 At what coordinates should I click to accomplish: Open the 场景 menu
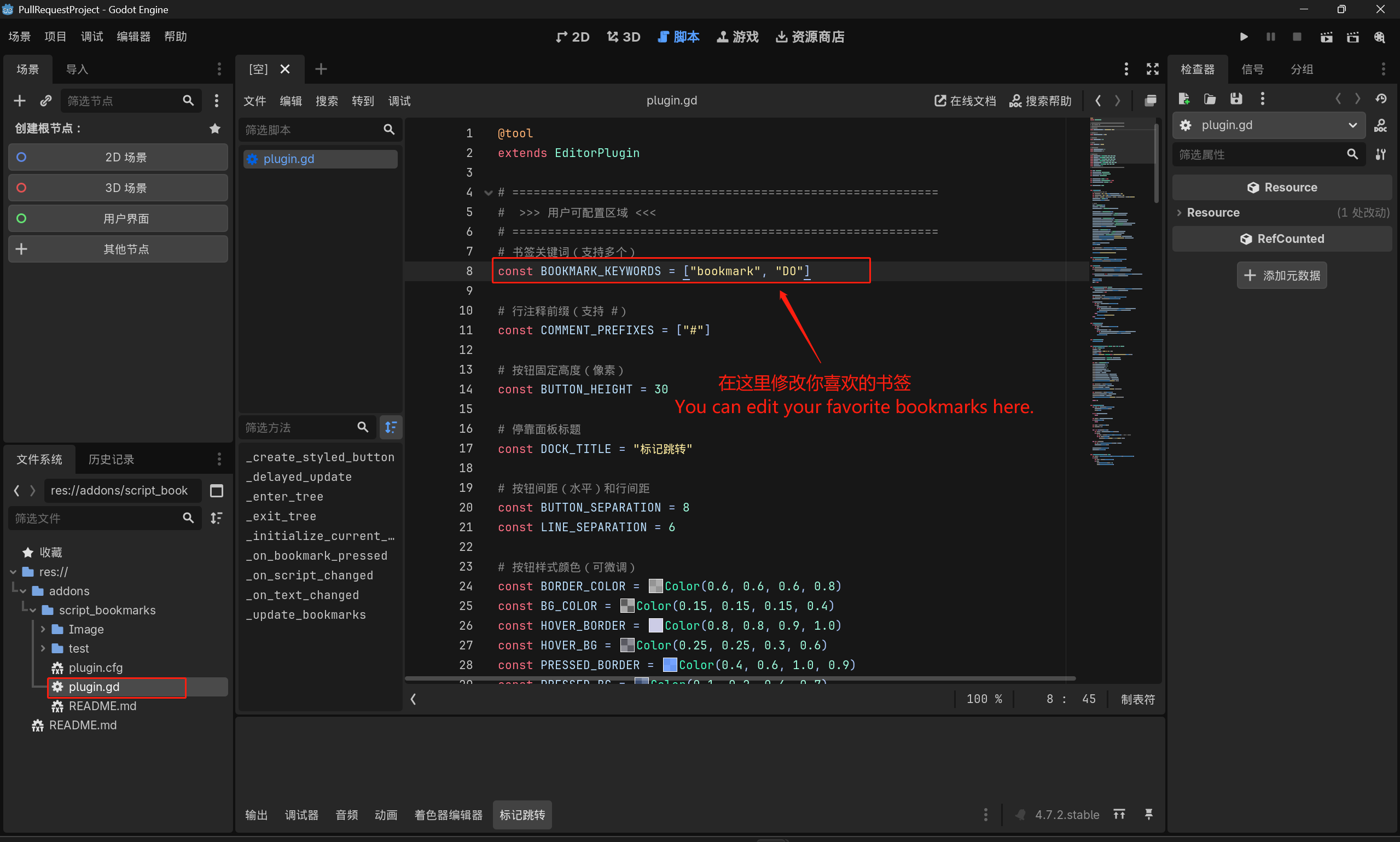pyautogui.click(x=20, y=36)
